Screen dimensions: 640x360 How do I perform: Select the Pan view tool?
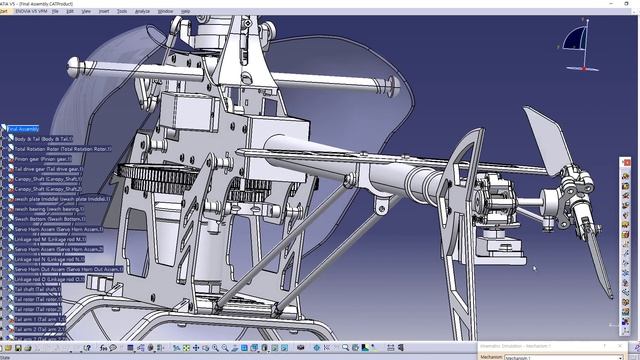[x=196, y=348]
